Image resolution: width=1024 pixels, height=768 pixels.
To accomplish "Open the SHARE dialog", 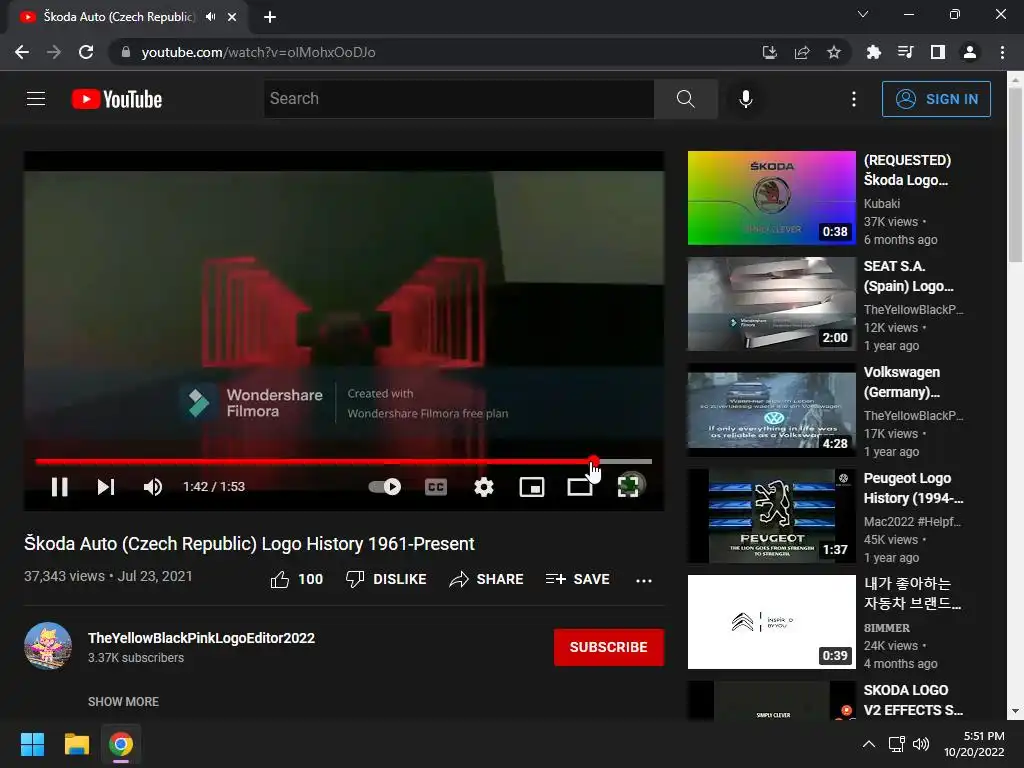I will [x=487, y=579].
